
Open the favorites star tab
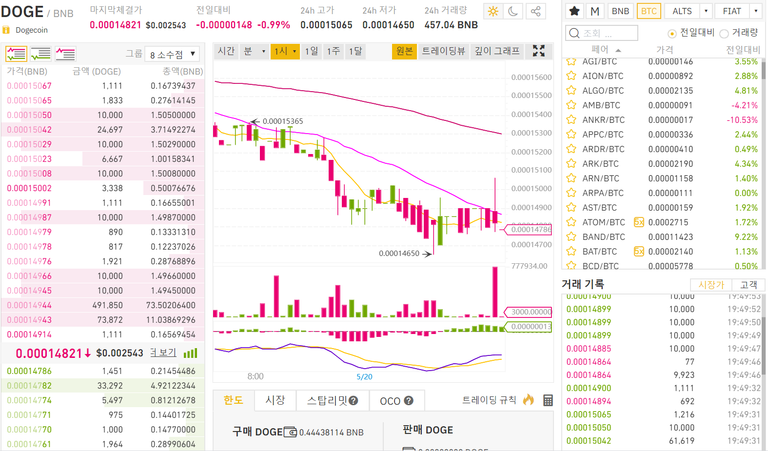(574, 11)
